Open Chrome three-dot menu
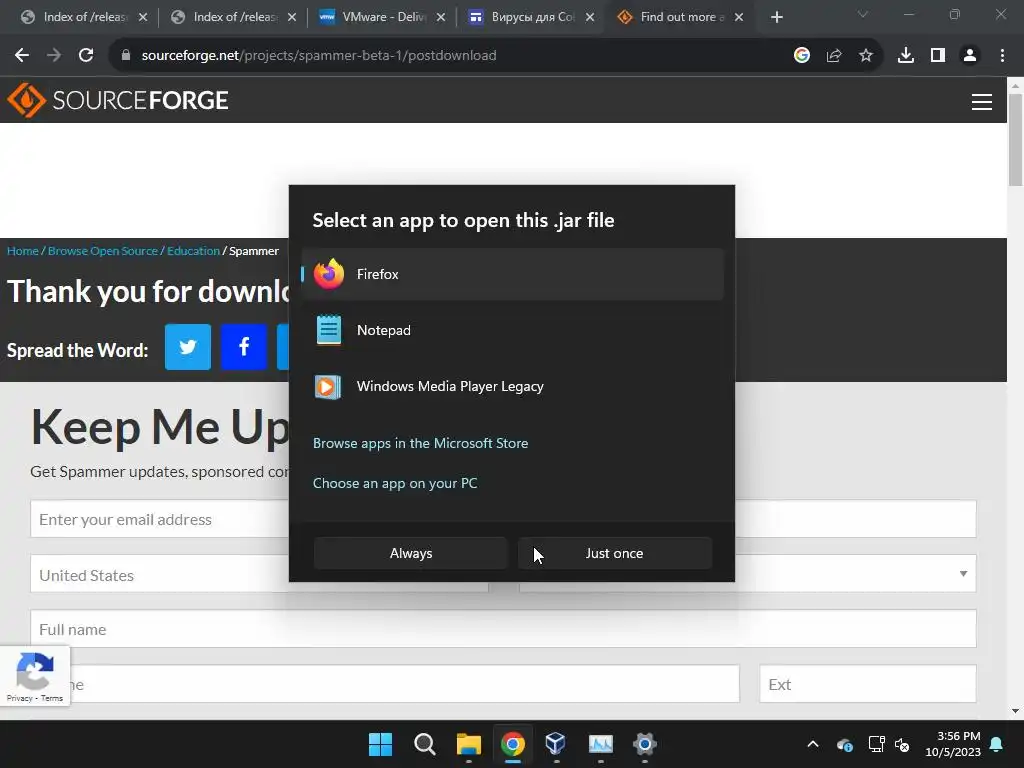The height and width of the screenshot is (768, 1024). (1002, 56)
